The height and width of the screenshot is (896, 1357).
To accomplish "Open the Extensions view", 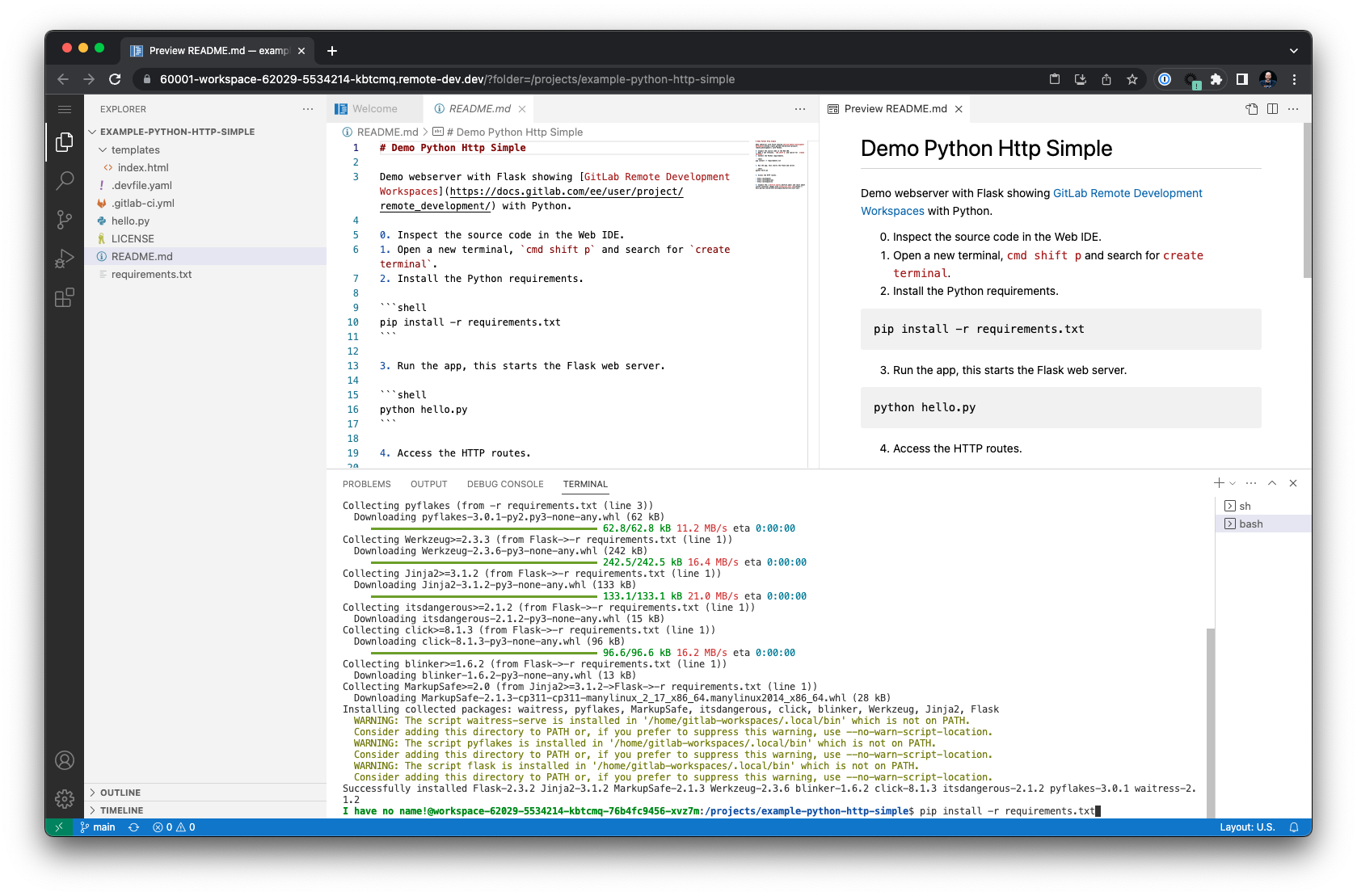I will pos(65,297).
